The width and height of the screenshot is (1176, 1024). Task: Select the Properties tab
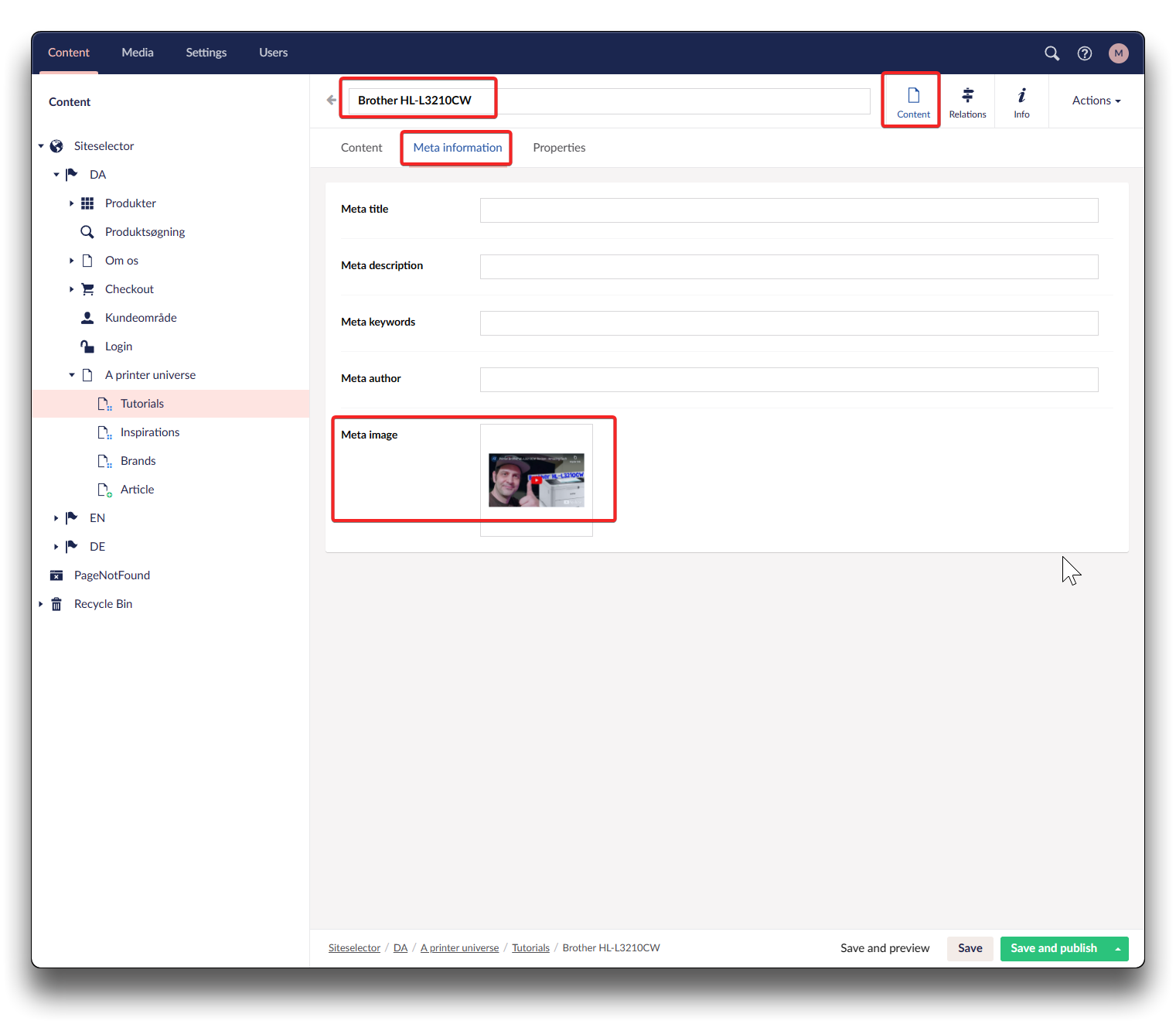tap(559, 148)
